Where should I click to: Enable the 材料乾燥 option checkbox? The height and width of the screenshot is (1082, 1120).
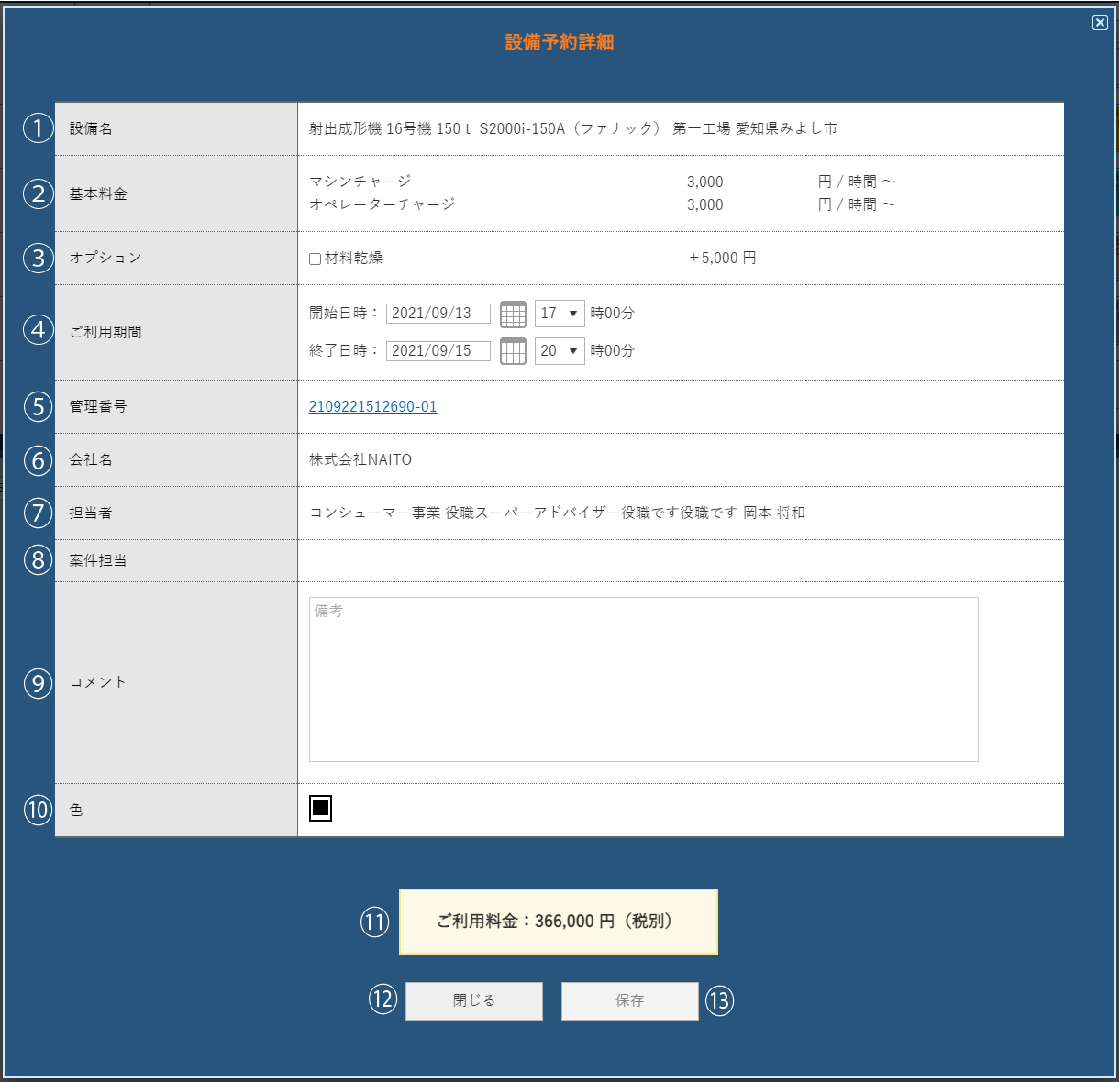coord(315,259)
